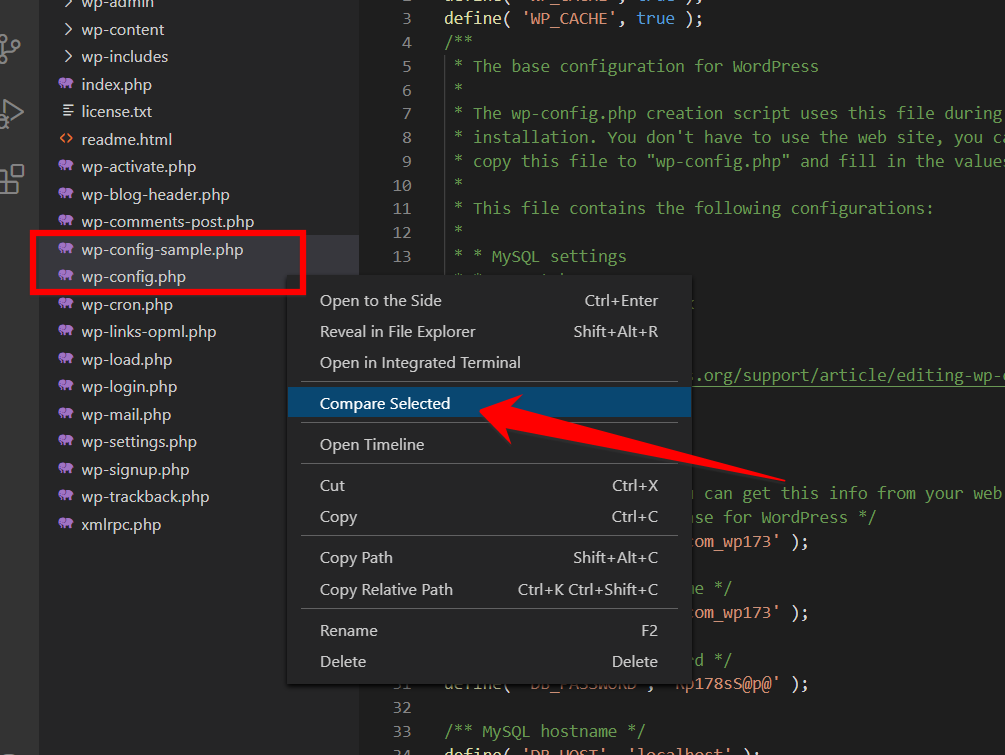Choose Rename from the context menu
The width and height of the screenshot is (1005, 755).
click(489, 631)
